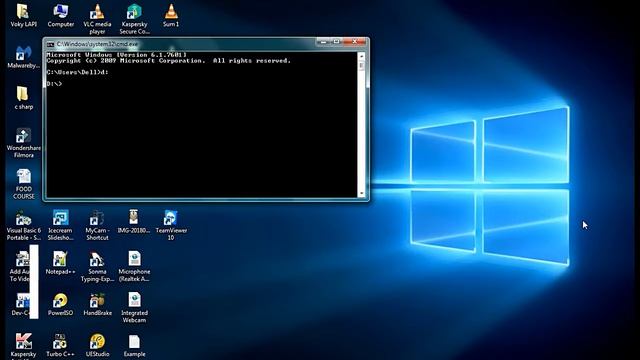
Task: Select the Microphone (Realtek) icon
Action: coord(134,267)
